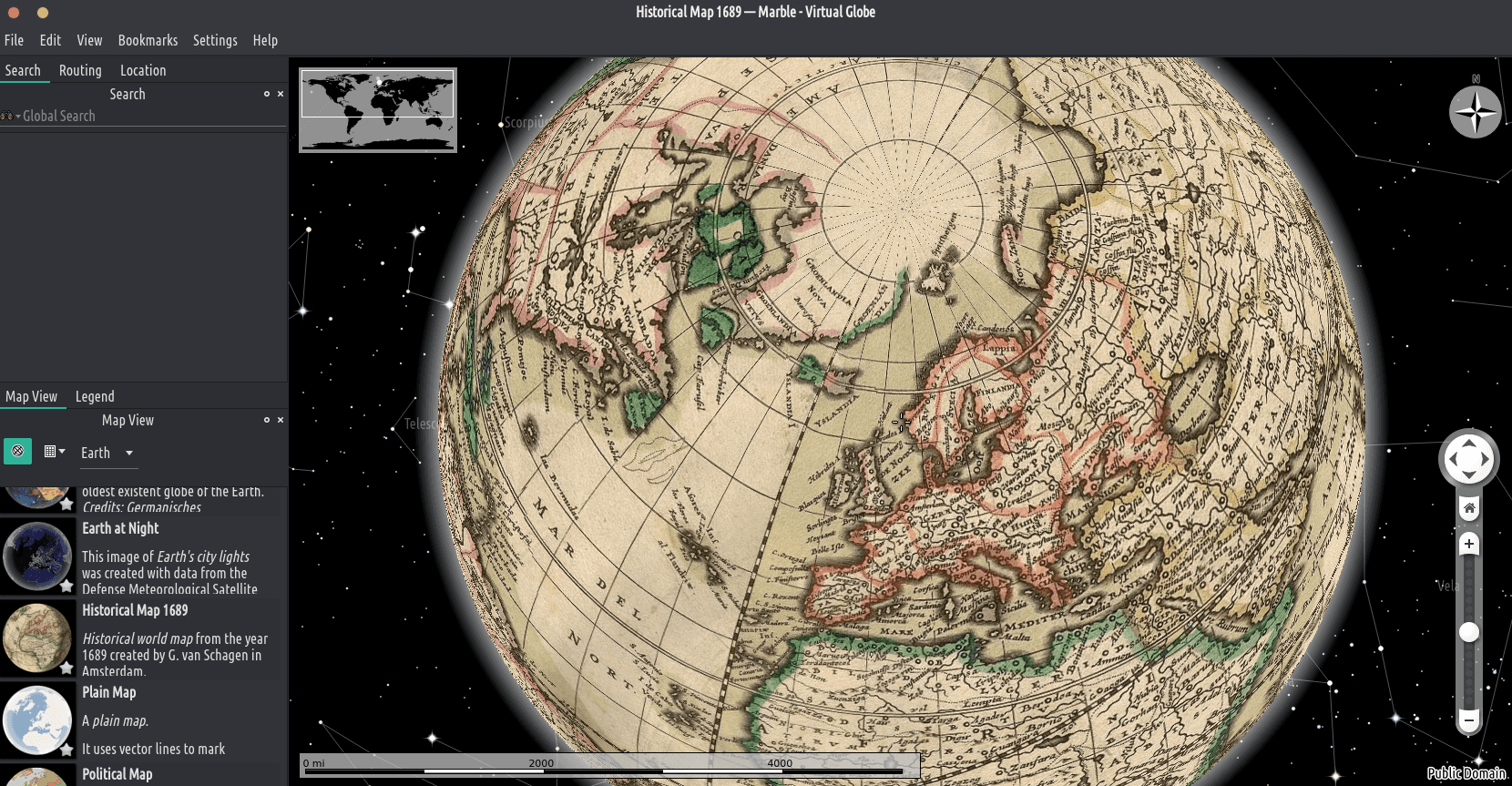Expand the binoculars search mode dropdown
This screenshot has height=786, width=1512.
tap(10, 117)
